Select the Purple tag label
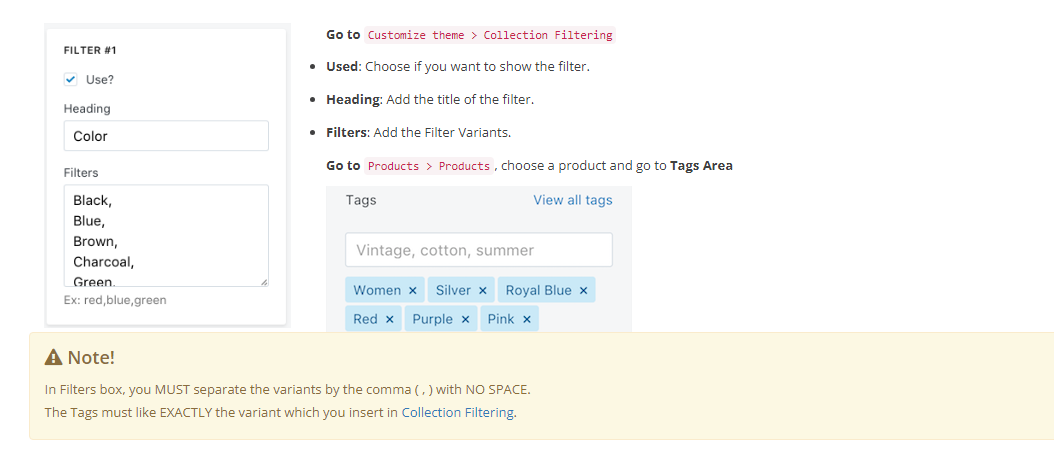This screenshot has width=1054, height=466. (432, 319)
